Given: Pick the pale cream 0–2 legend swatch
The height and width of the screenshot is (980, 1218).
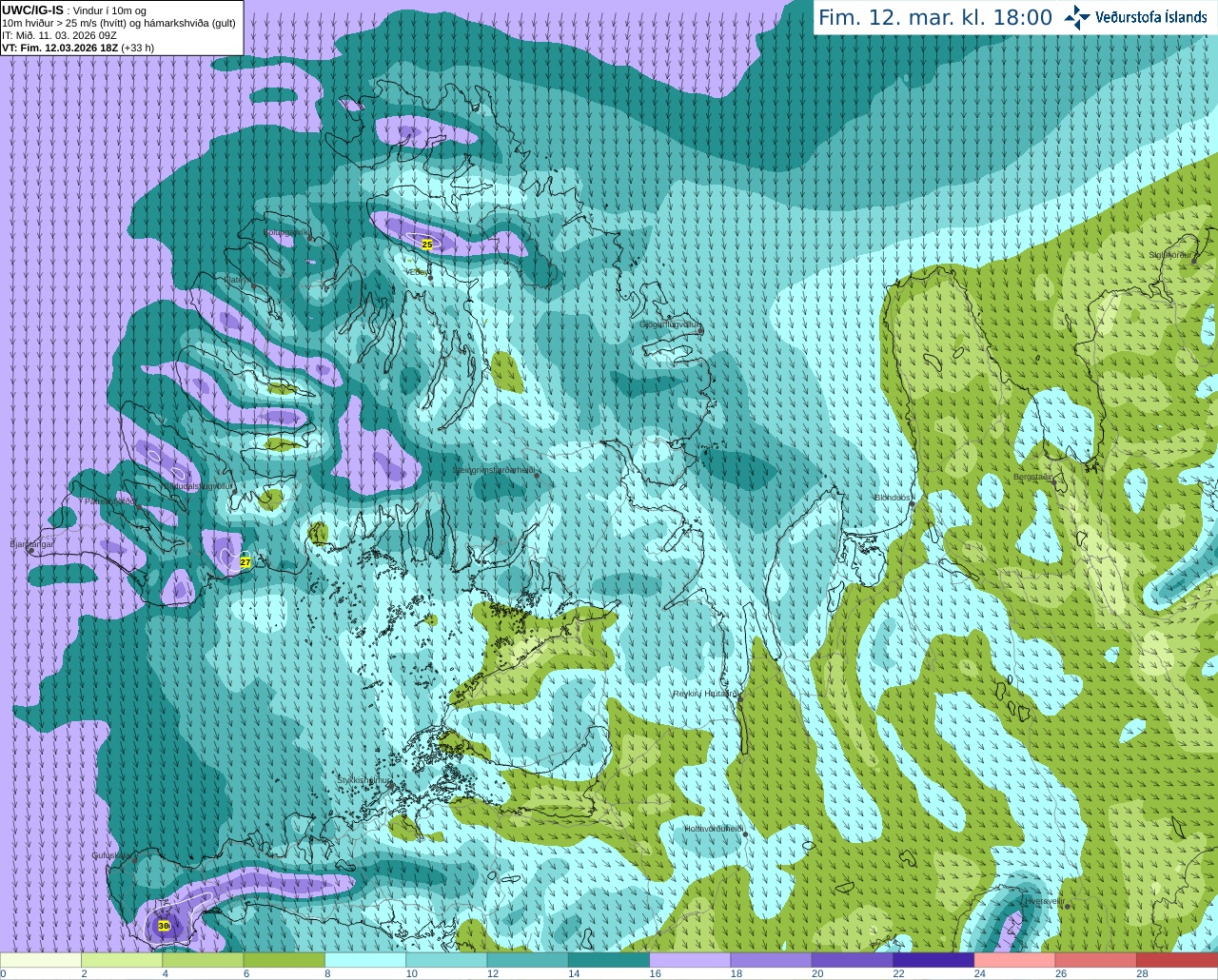Looking at the screenshot, I should pos(41,960).
